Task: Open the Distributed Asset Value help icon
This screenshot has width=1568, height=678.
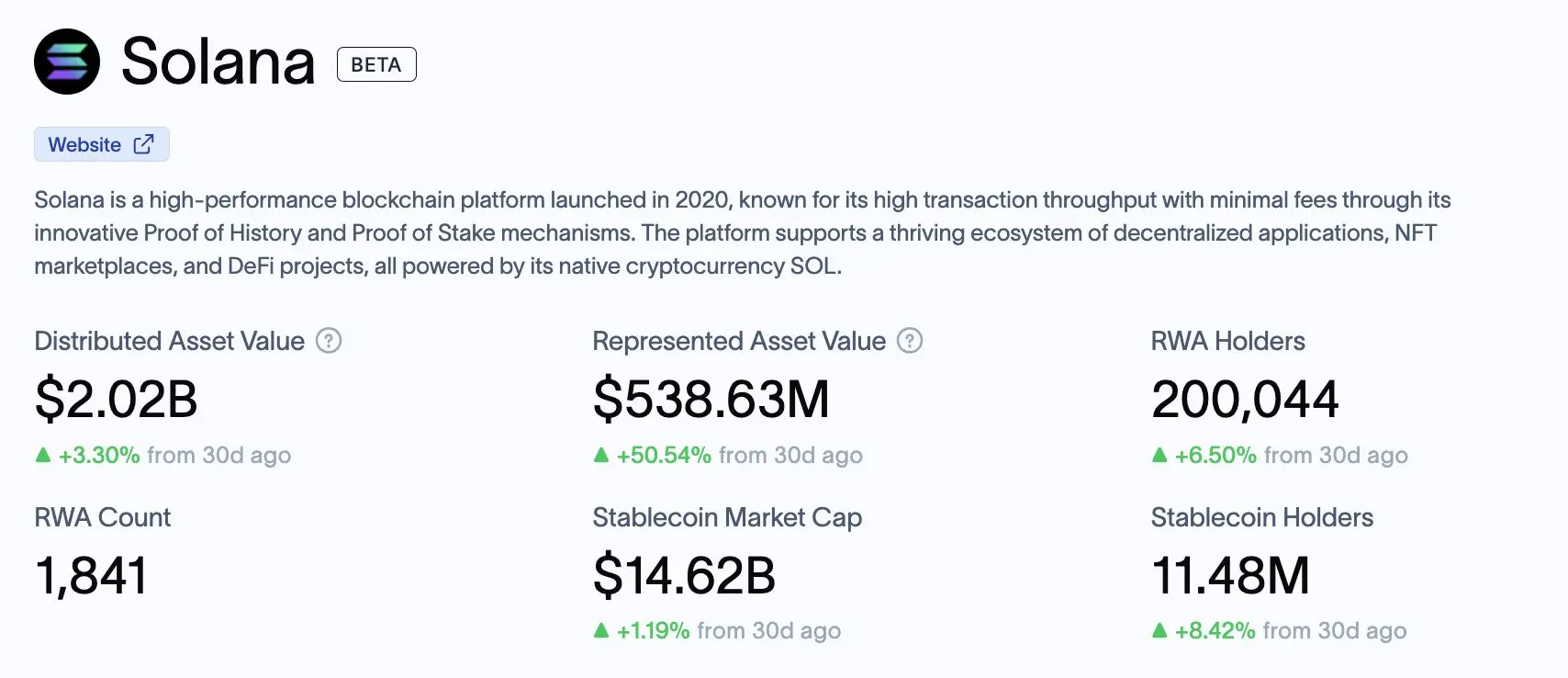Action: point(329,341)
